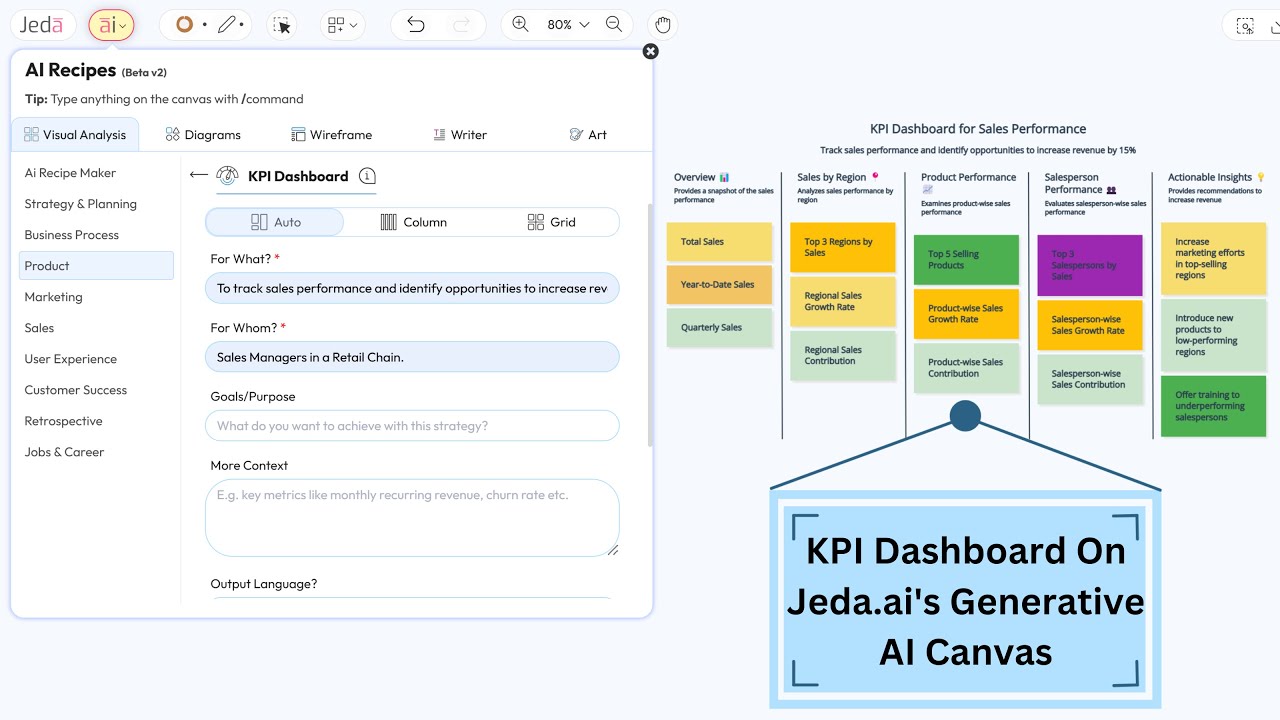
Task: Click the Sales by Region column heading
Action: click(838, 177)
